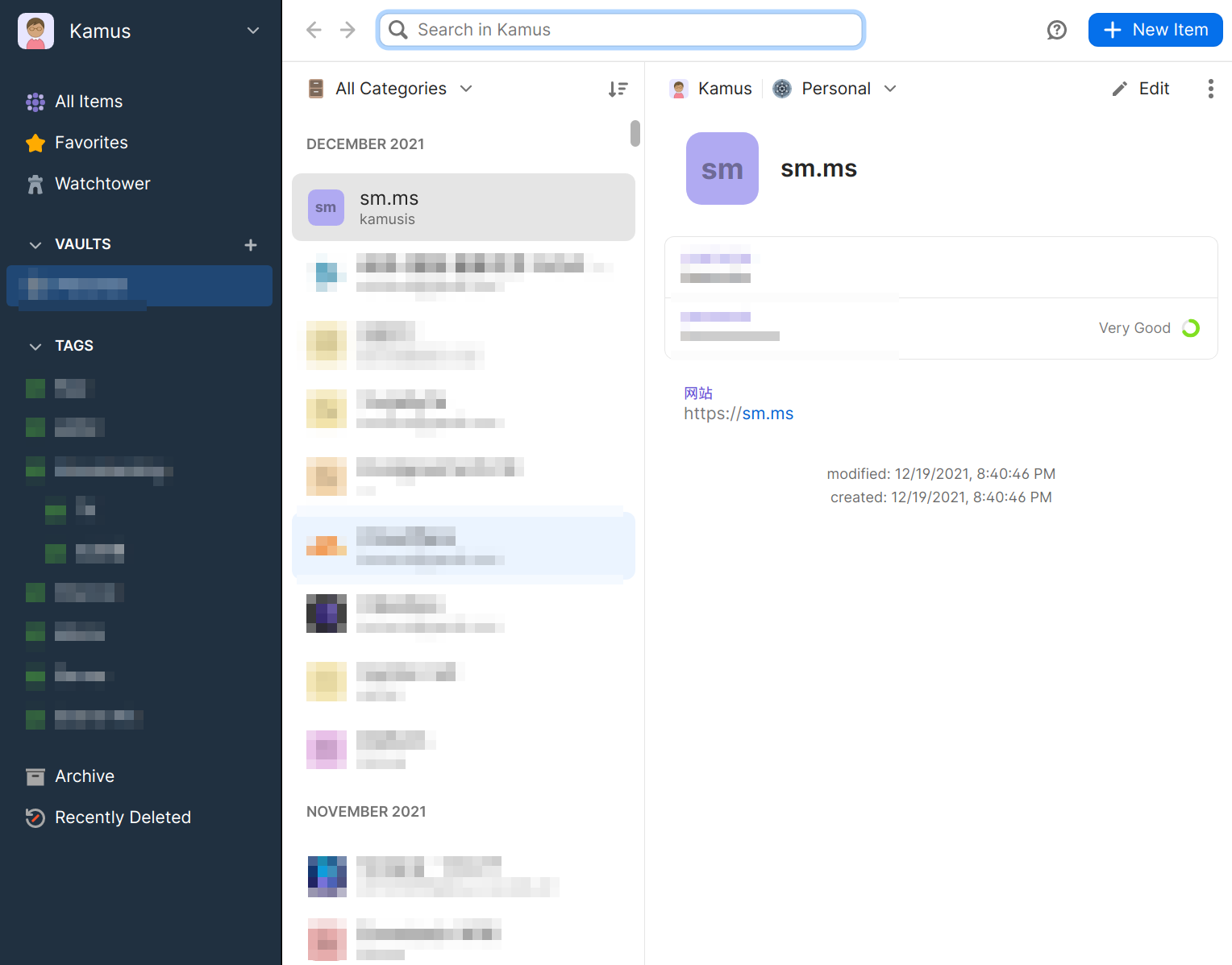The image size is (1232, 965).
Task: Open the sort order options
Action: click(618, 89)
